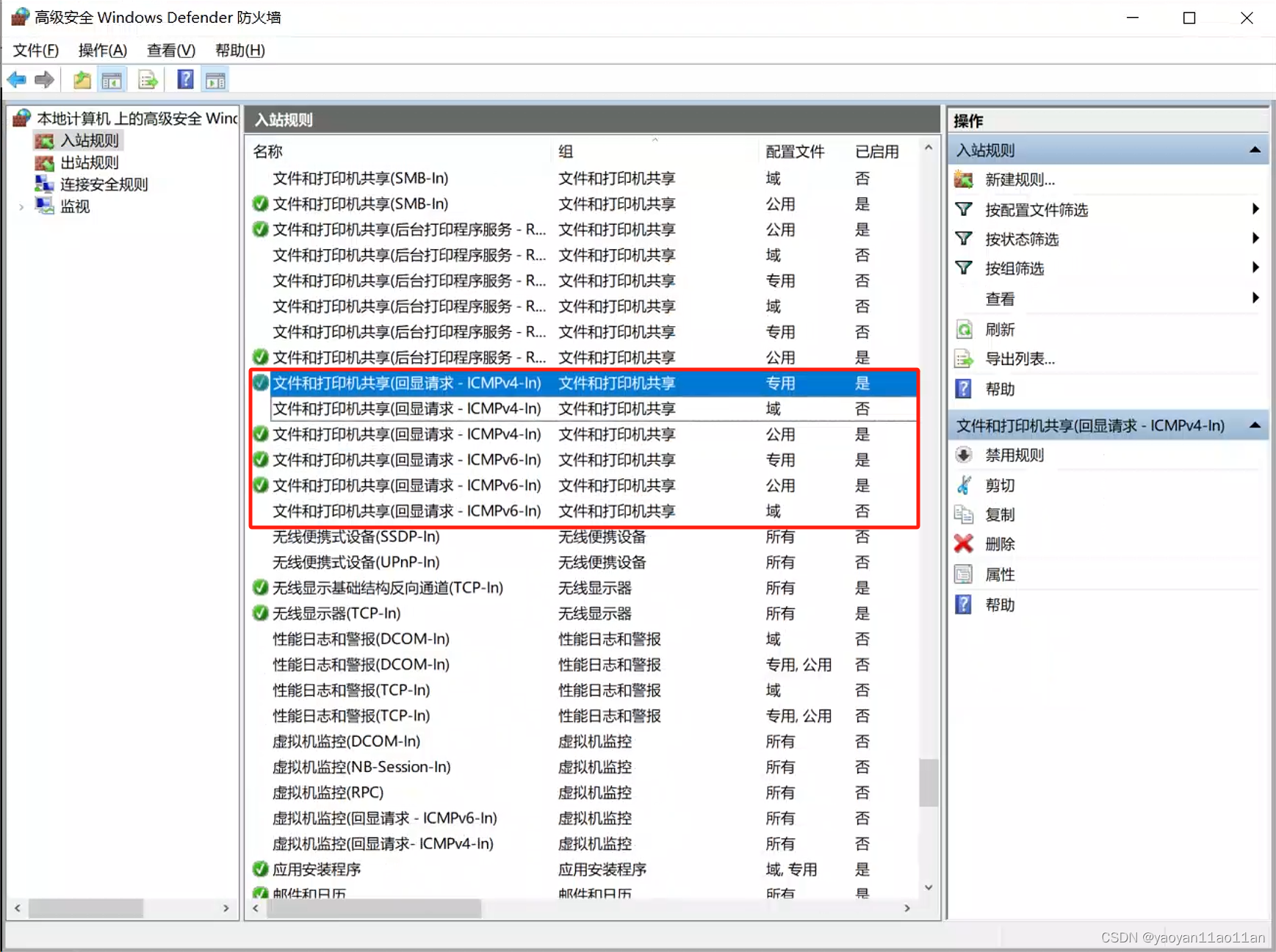Click 属性 action link
The height and width of the screenshot is (952, 1276).
pos(1000,574)
